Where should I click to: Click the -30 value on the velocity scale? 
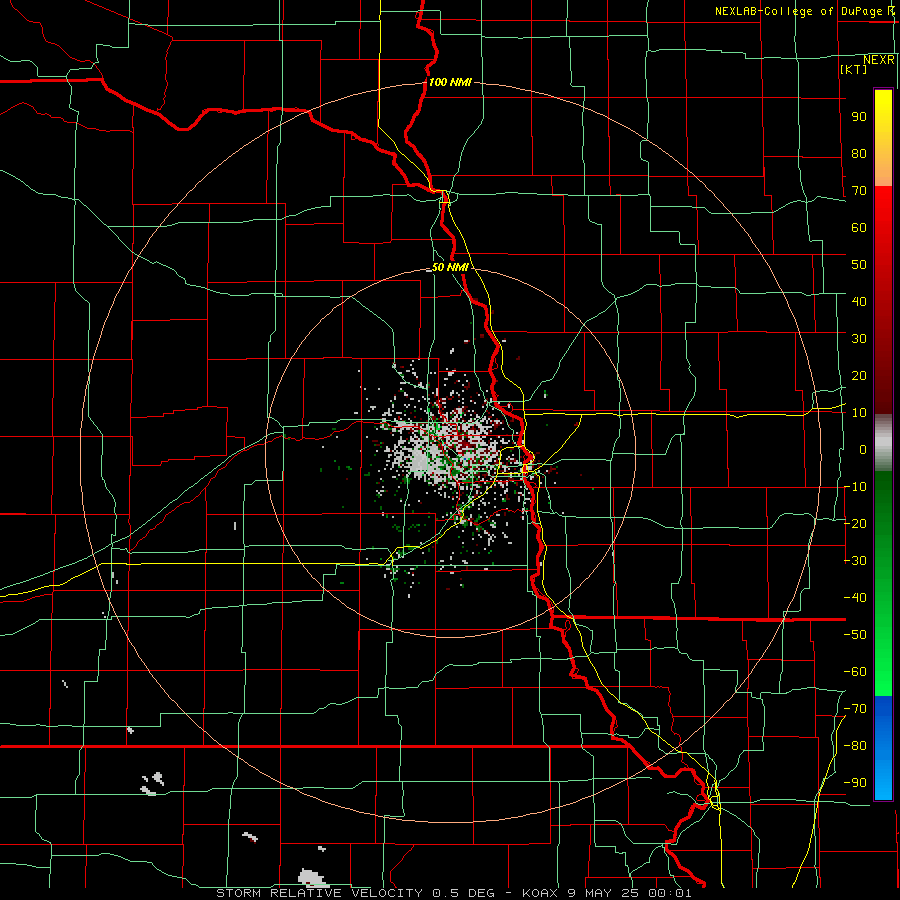click(855, 561)
